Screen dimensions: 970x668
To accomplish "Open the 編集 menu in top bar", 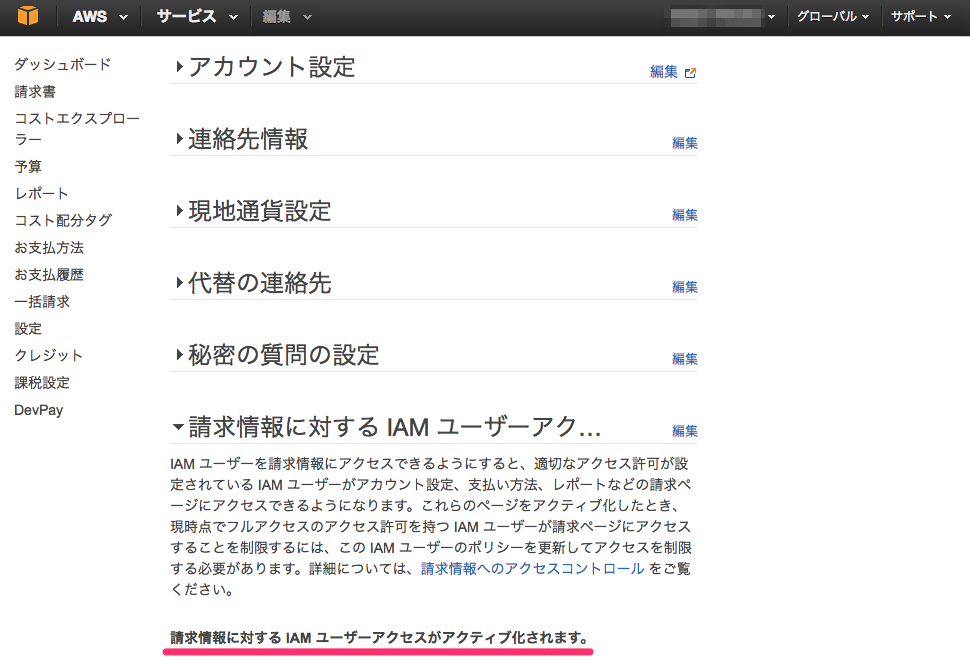I will pos(286,17).
